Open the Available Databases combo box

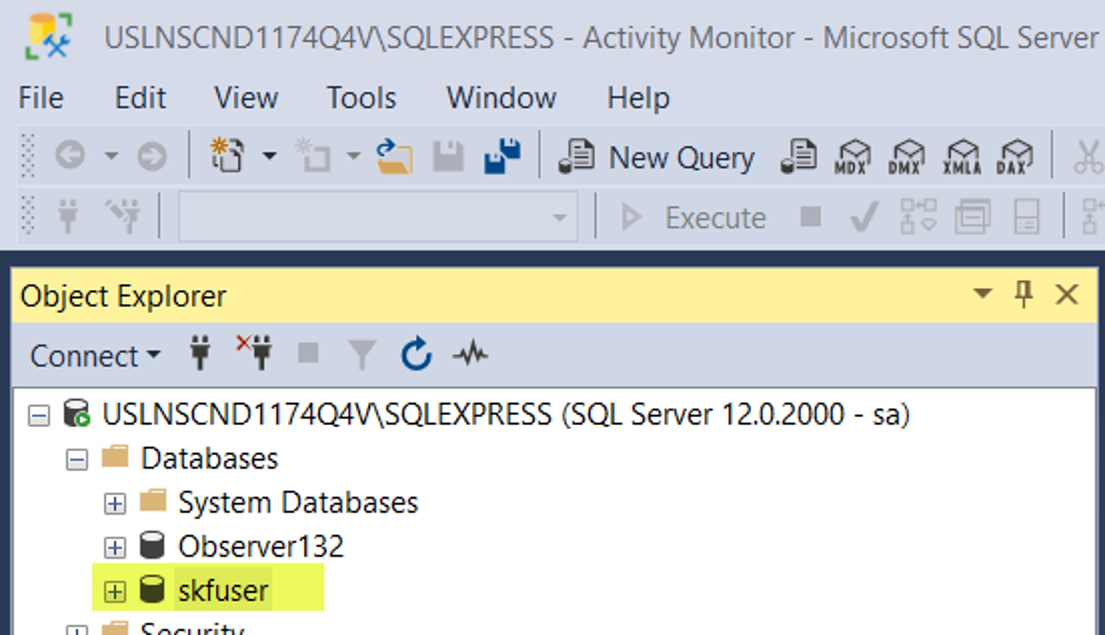pos(378,217)
